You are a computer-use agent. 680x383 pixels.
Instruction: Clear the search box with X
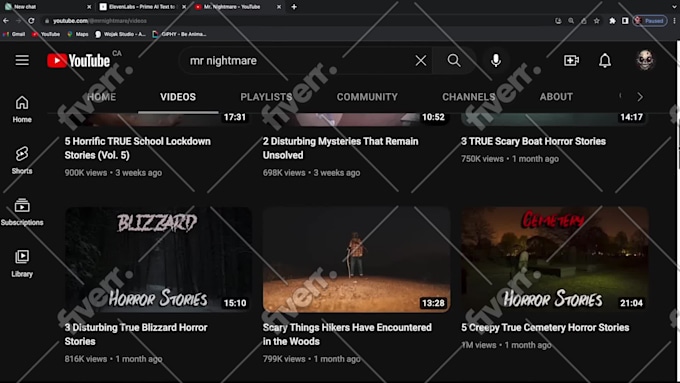pos(421,61)
